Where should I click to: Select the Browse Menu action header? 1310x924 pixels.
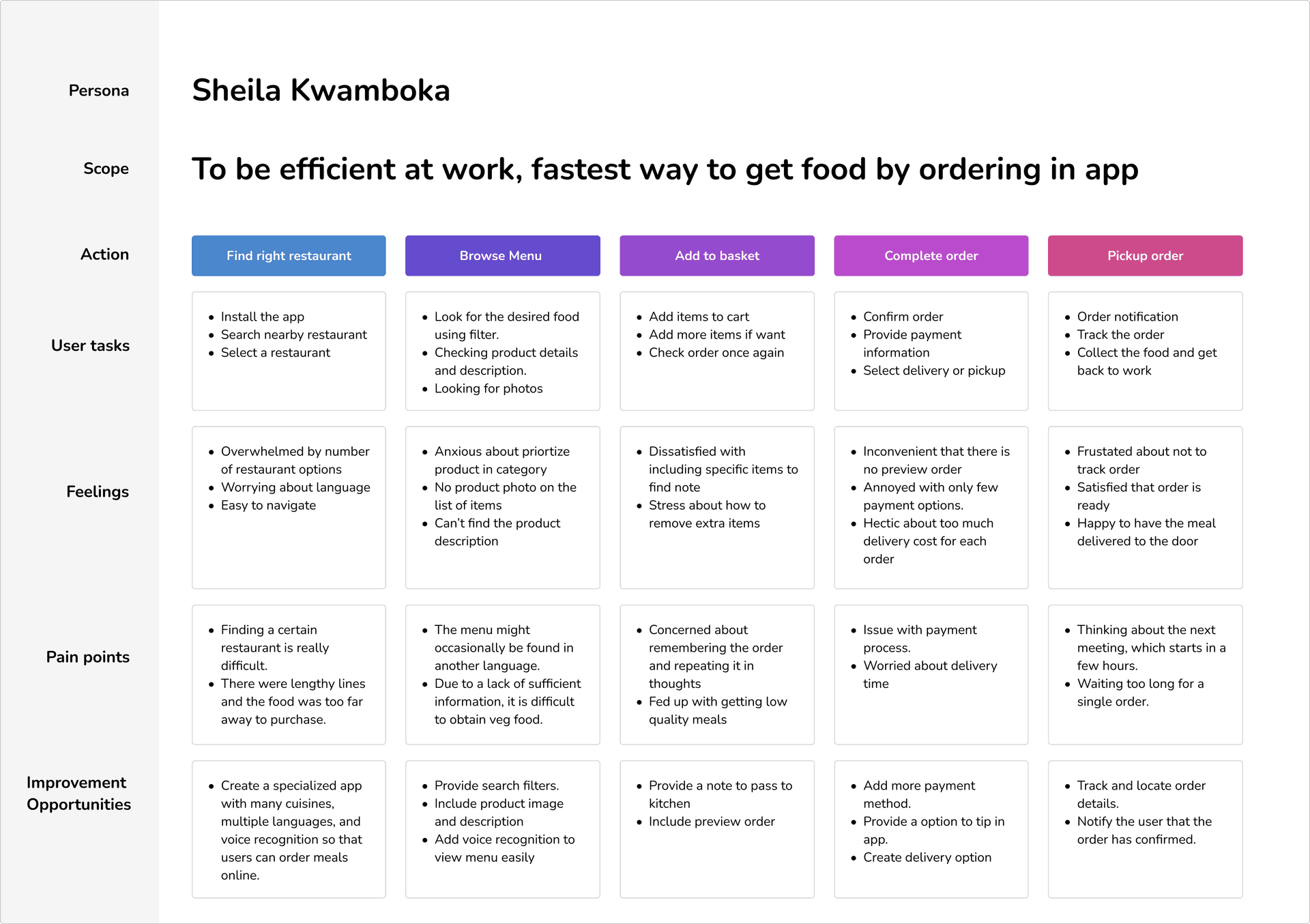(x=503, y=256)
